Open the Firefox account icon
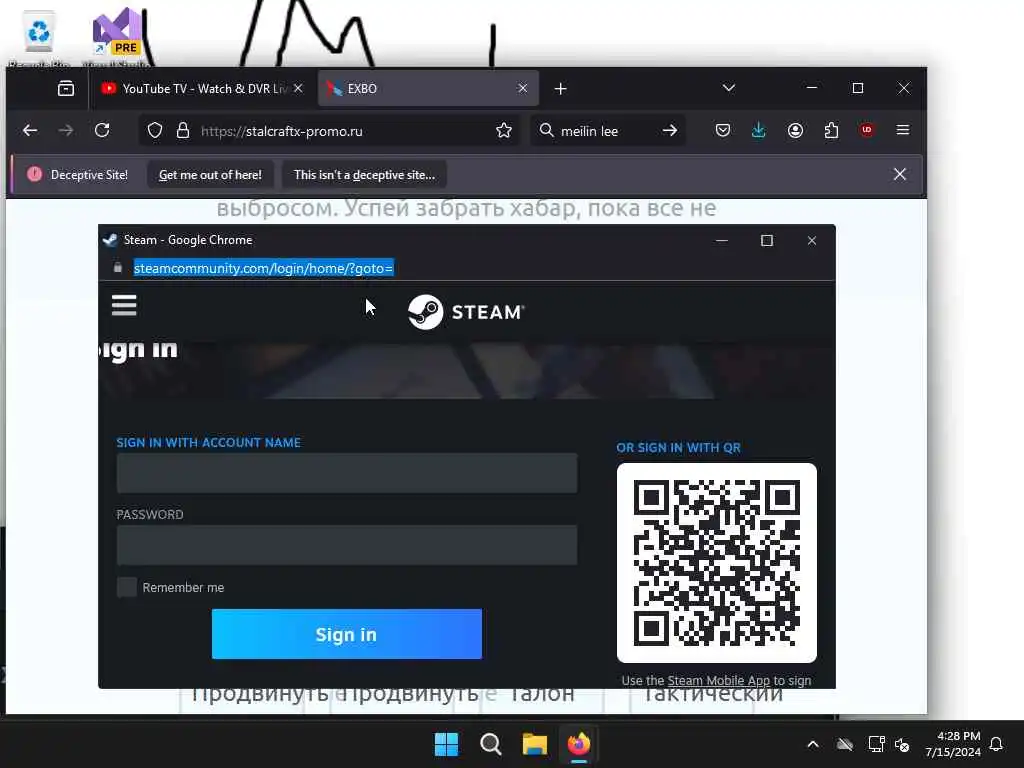 click(x=795, y=131)
